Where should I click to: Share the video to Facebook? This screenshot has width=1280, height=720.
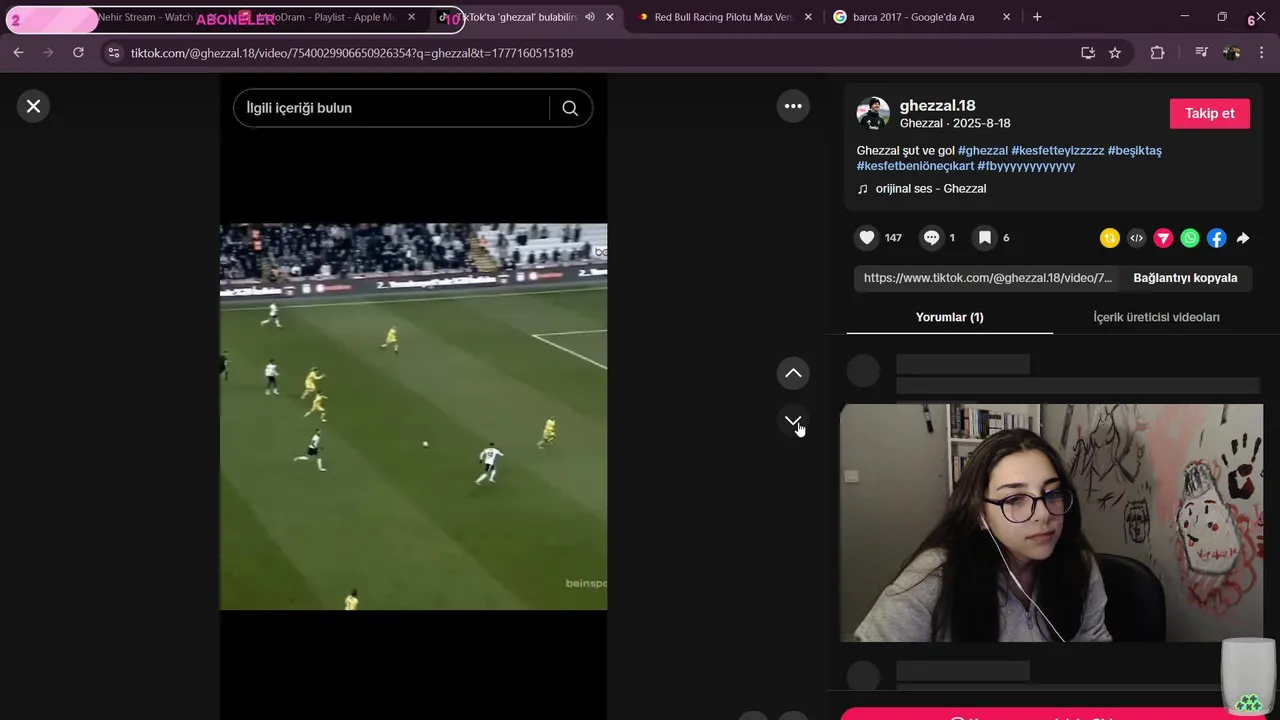pos(1216,238)
